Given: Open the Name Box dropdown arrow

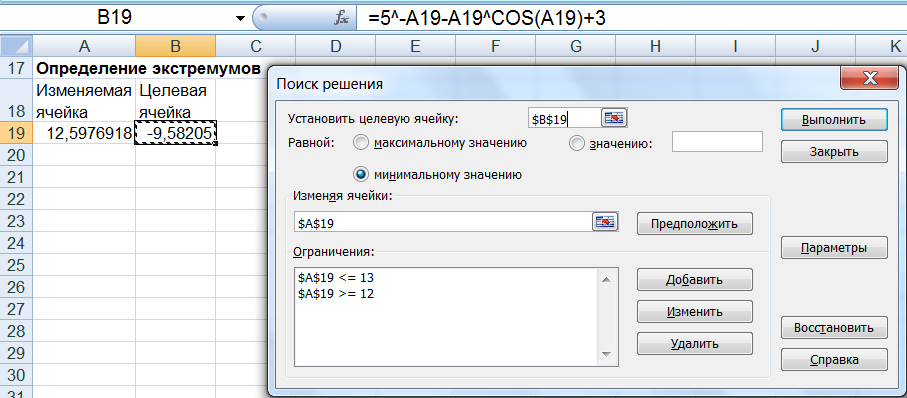Looking at the screenshot, I should 240,19.
